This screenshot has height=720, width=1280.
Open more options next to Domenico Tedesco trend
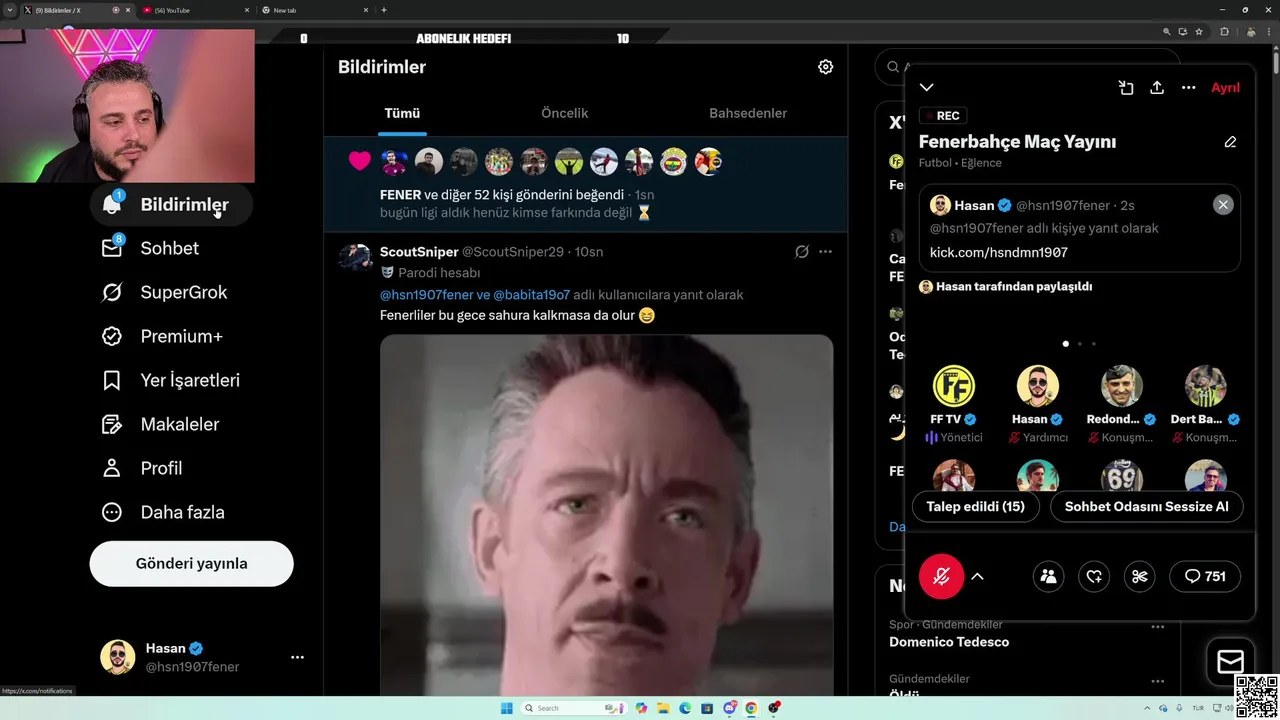point(1158,627)
